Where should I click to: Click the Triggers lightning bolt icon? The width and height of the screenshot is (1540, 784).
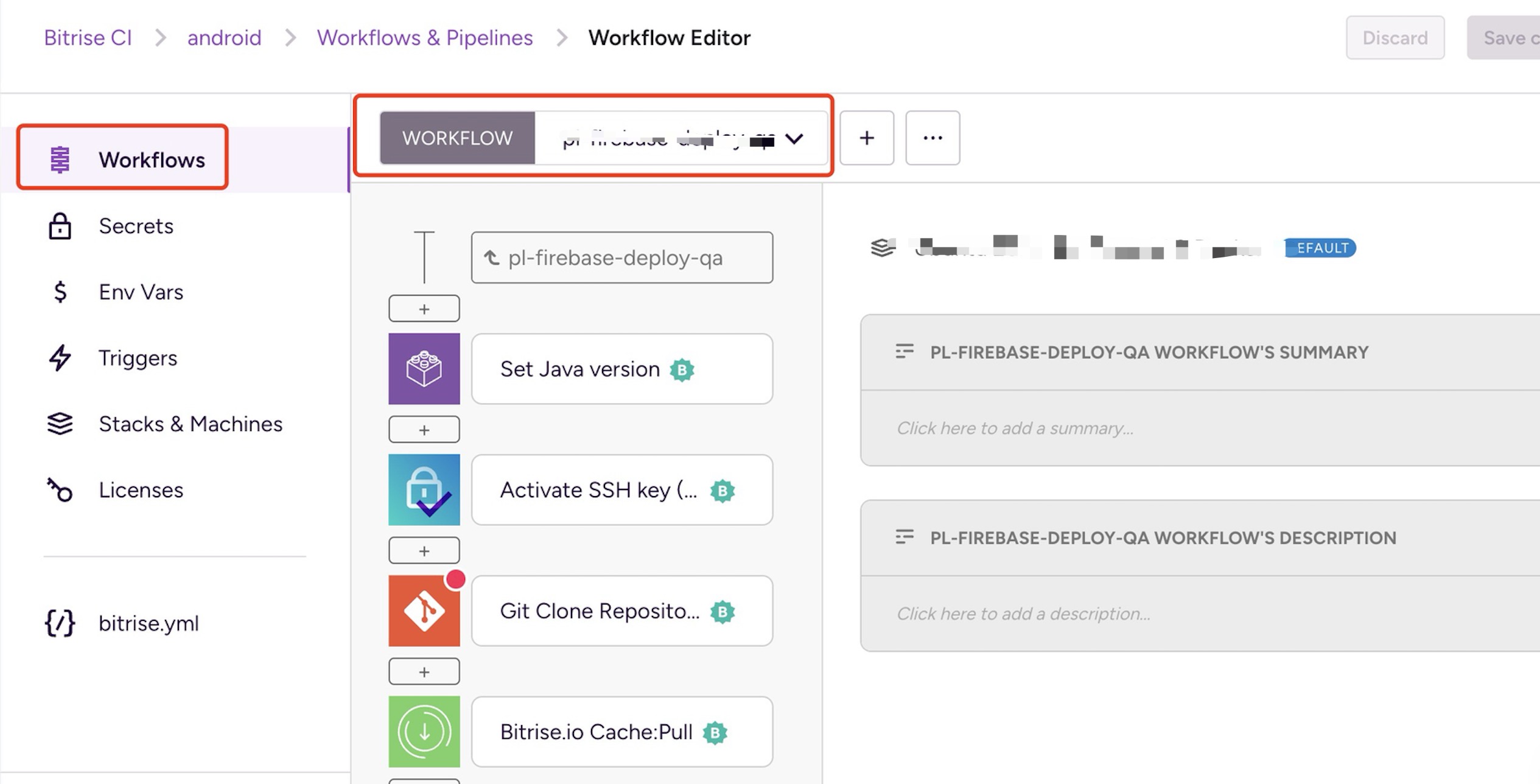pos(60,357)
